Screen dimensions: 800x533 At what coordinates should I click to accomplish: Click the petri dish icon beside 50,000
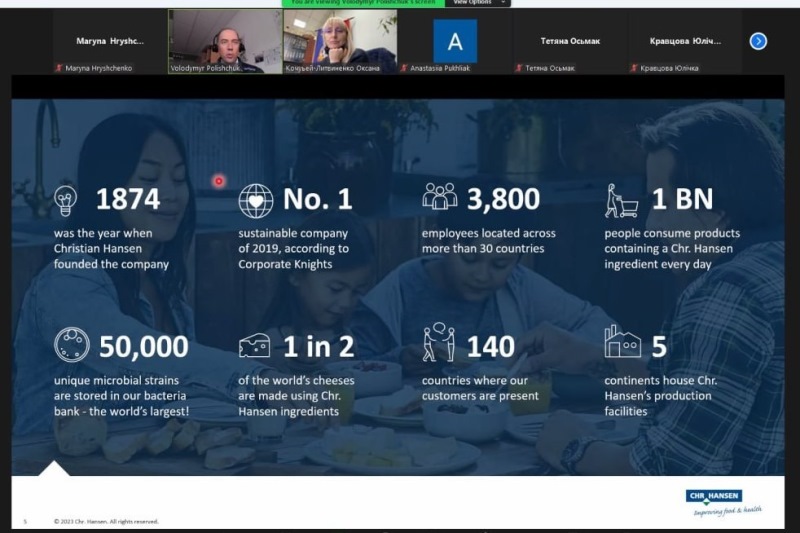pyautogui.click(x=71, y=345)
